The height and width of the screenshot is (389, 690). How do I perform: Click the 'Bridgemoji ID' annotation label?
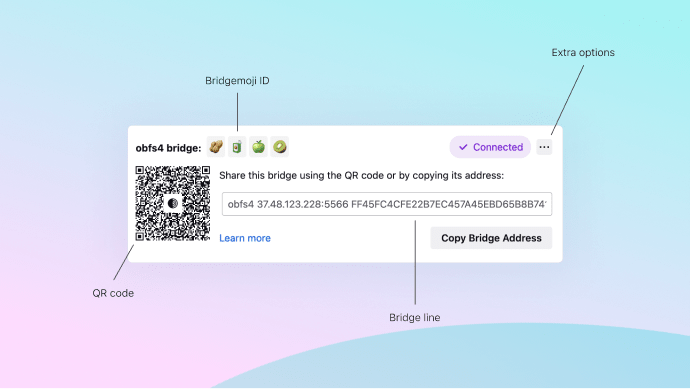pos(237,81)
